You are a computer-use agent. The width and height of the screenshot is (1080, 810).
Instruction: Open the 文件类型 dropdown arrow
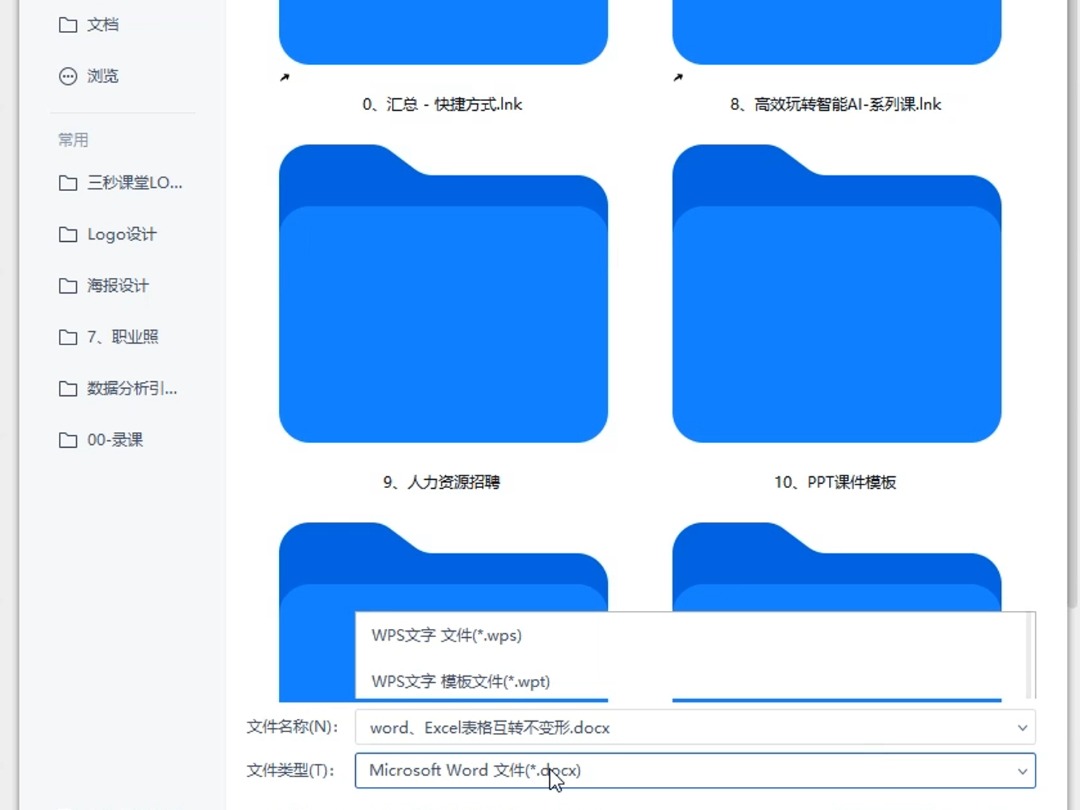click(1022, 771)
